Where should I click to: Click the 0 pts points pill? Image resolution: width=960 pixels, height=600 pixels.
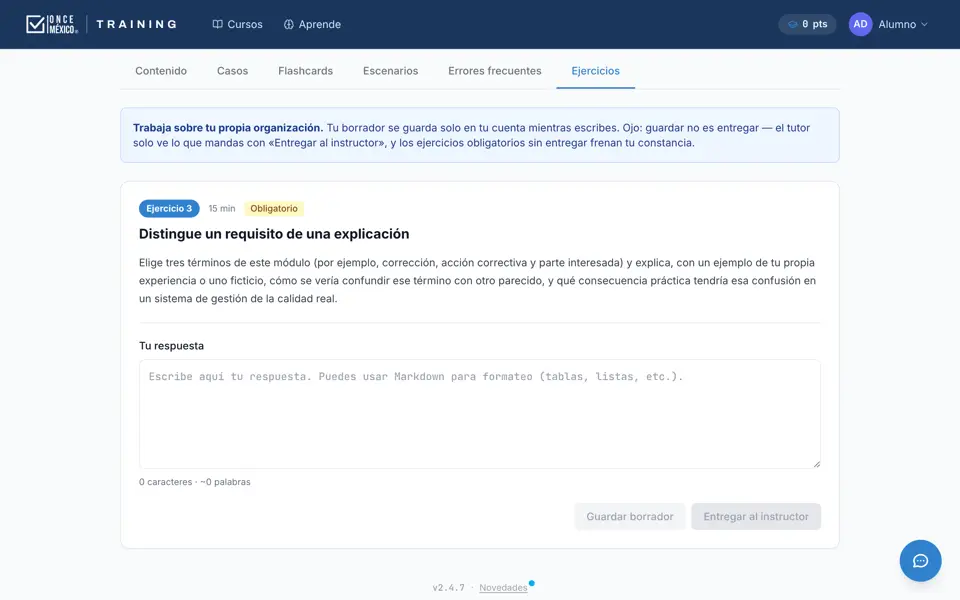tap(808, 24)
